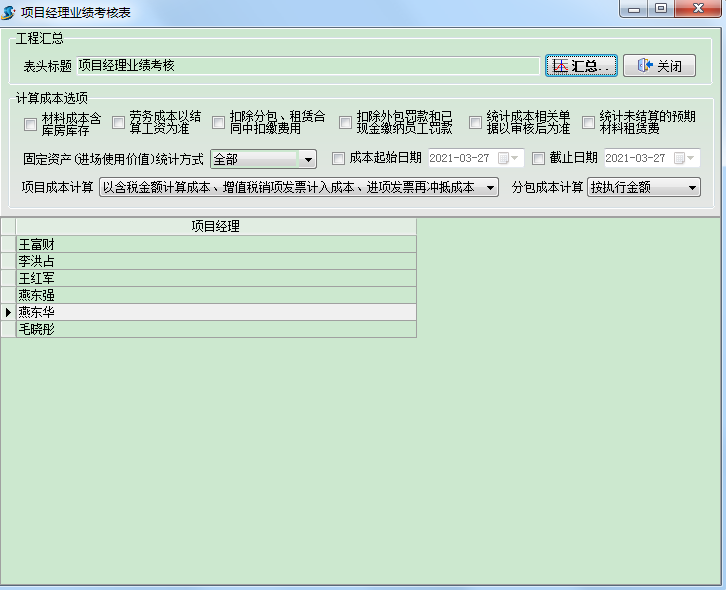
Task: Select project manager 李洪占 row
Action: [215, 261]
